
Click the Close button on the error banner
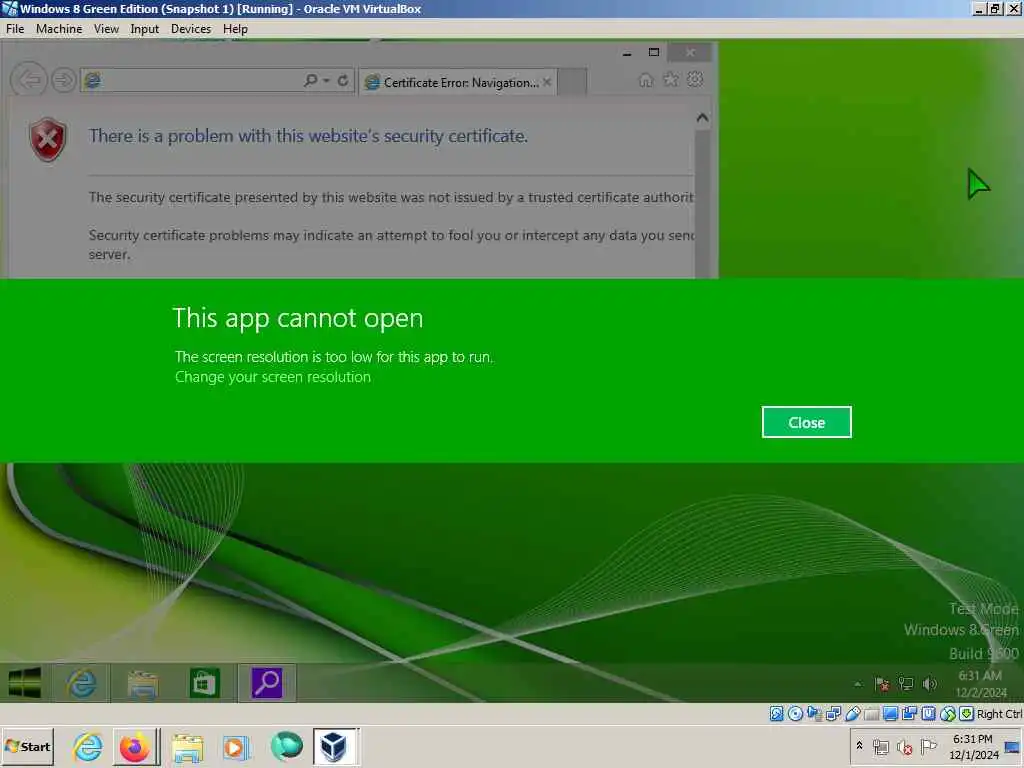pyautogui.click(x=807, y=423)
